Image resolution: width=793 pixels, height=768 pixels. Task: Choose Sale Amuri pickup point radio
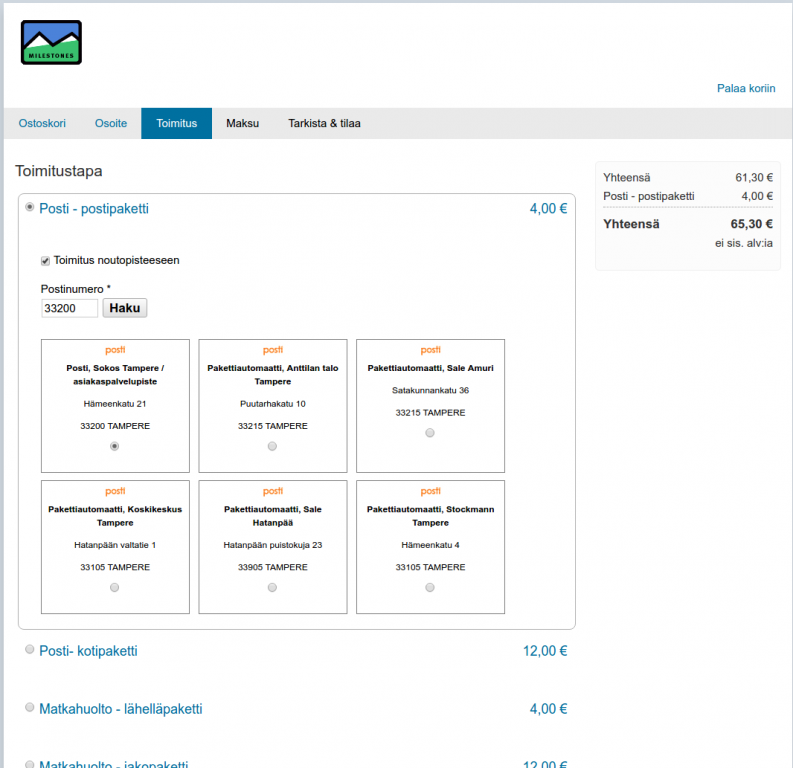point(430,433)
